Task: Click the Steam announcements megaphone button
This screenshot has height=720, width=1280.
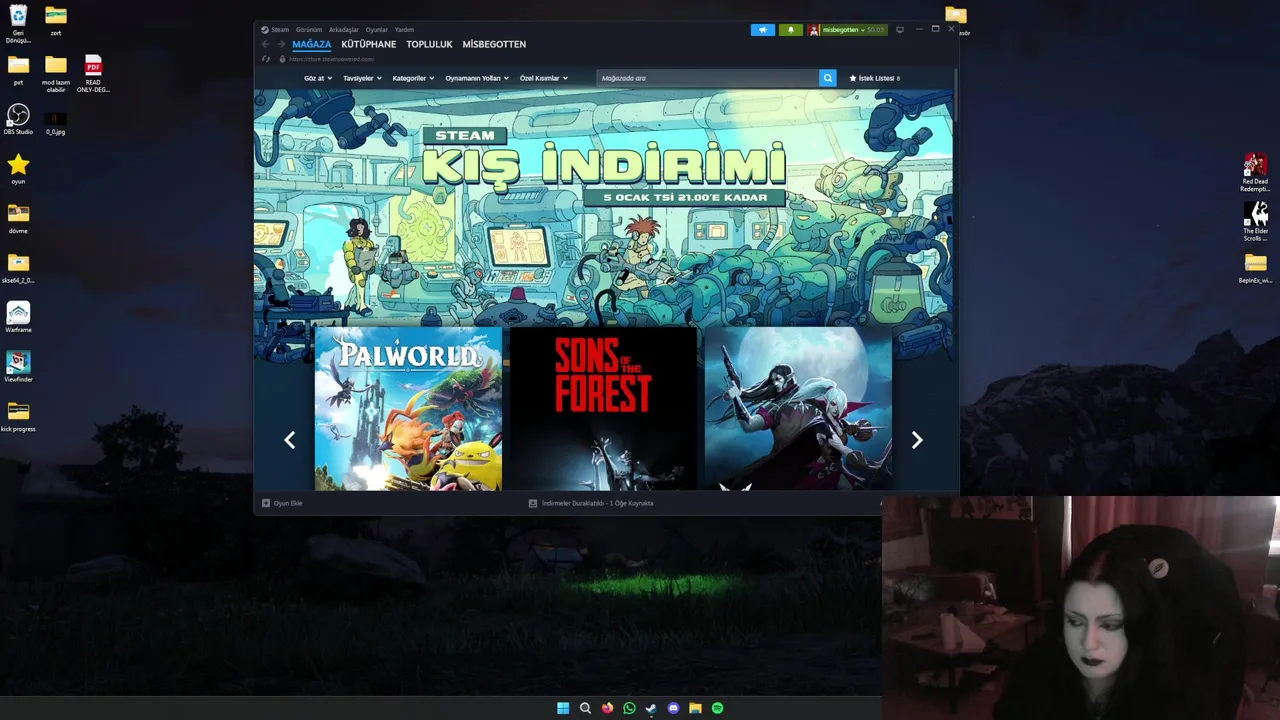Action: (762, 30)
